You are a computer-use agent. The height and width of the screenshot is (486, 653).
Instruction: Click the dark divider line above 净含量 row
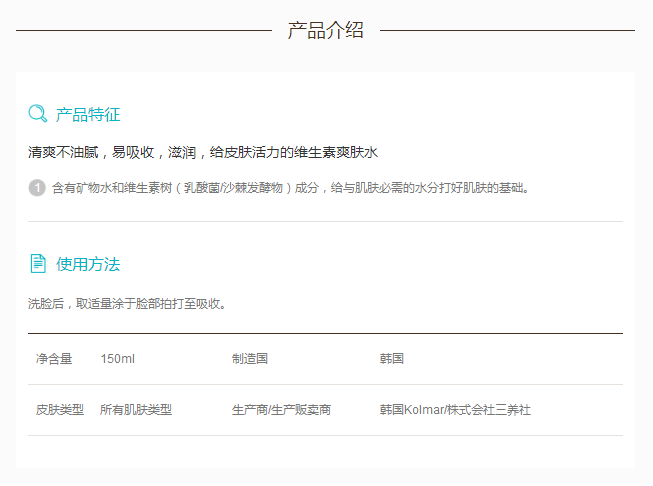tap(325, 333)
